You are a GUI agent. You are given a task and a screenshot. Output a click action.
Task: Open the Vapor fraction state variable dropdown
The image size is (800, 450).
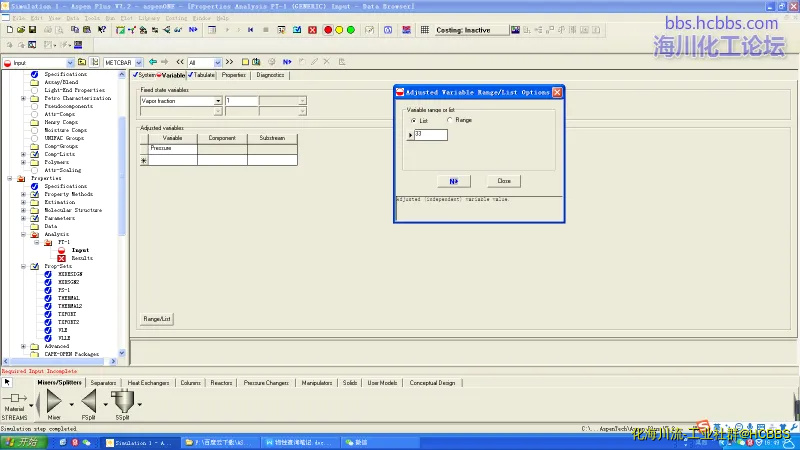[x=218, y=101]
